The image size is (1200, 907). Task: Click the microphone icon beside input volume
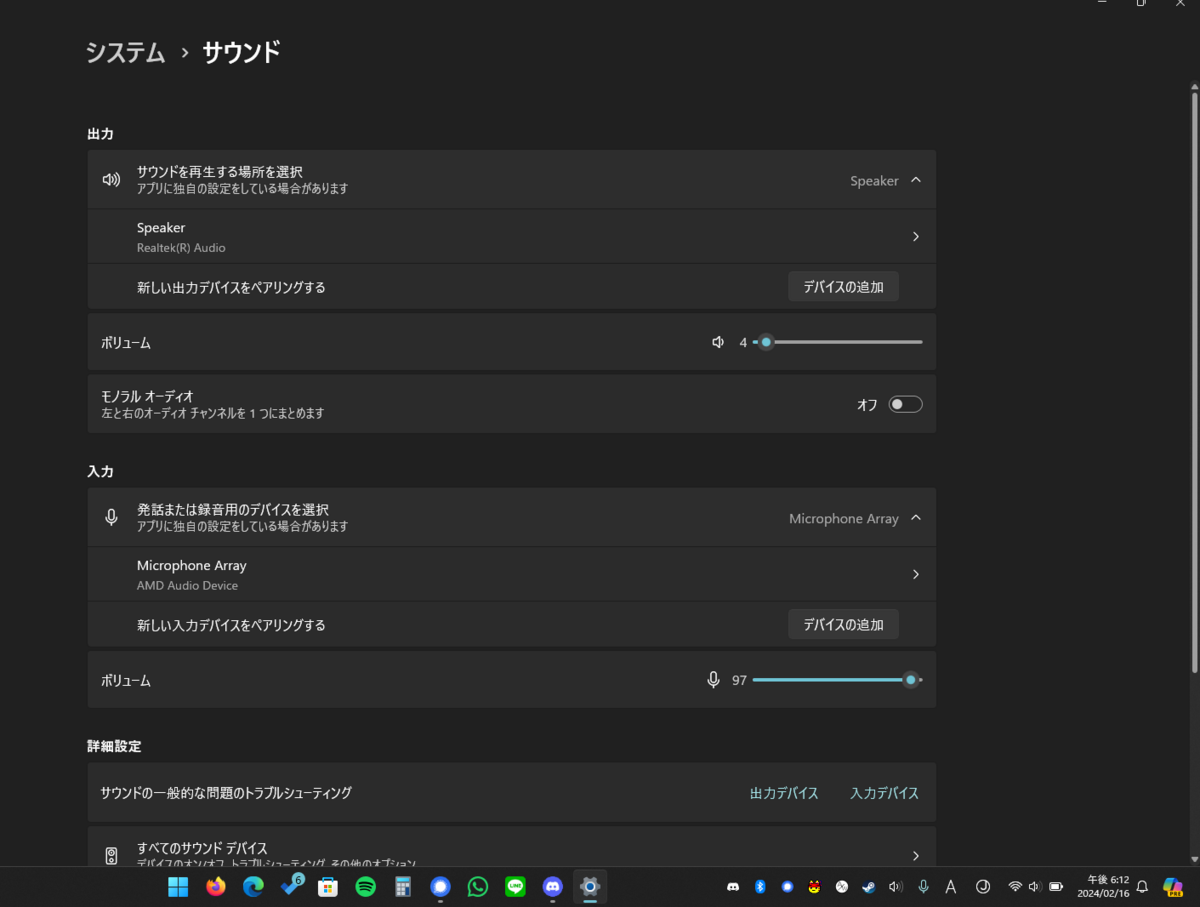[x=712, y=679]
